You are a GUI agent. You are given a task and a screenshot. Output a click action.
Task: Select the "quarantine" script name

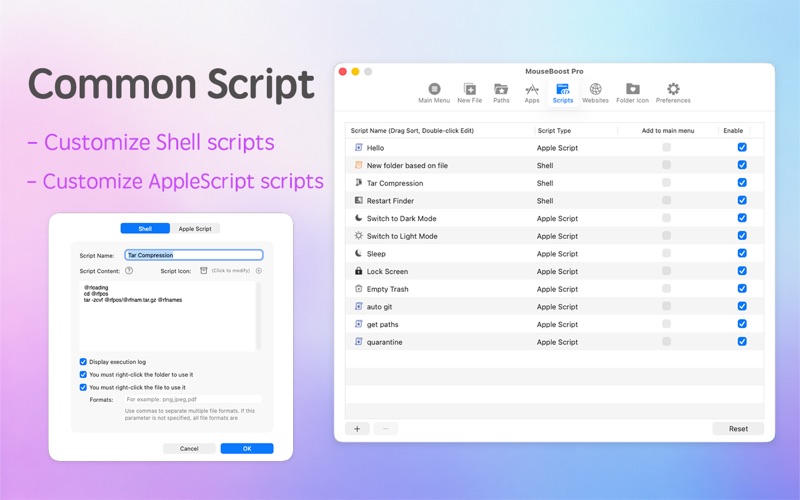click(385, 342)
